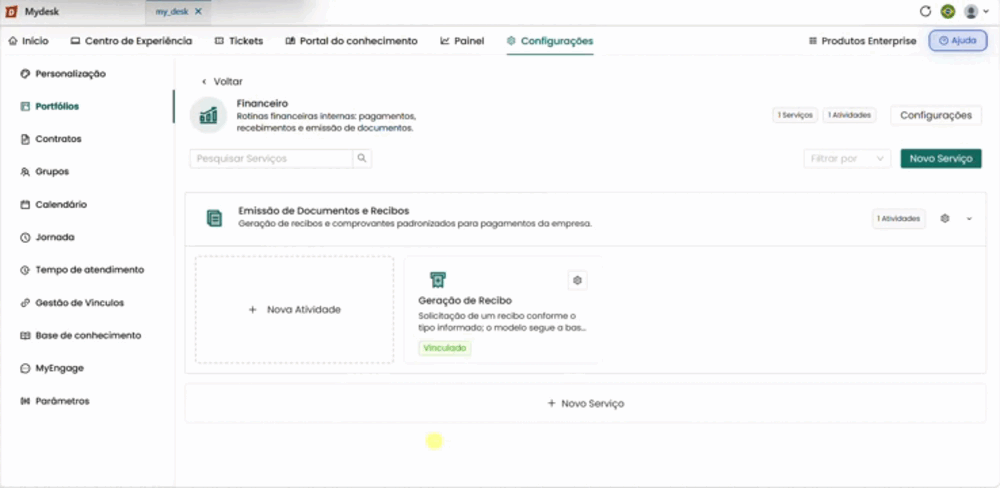Open the Brazil flag language selector
This screenshot has width=1000, height=488.
click(x=948, y=11)
